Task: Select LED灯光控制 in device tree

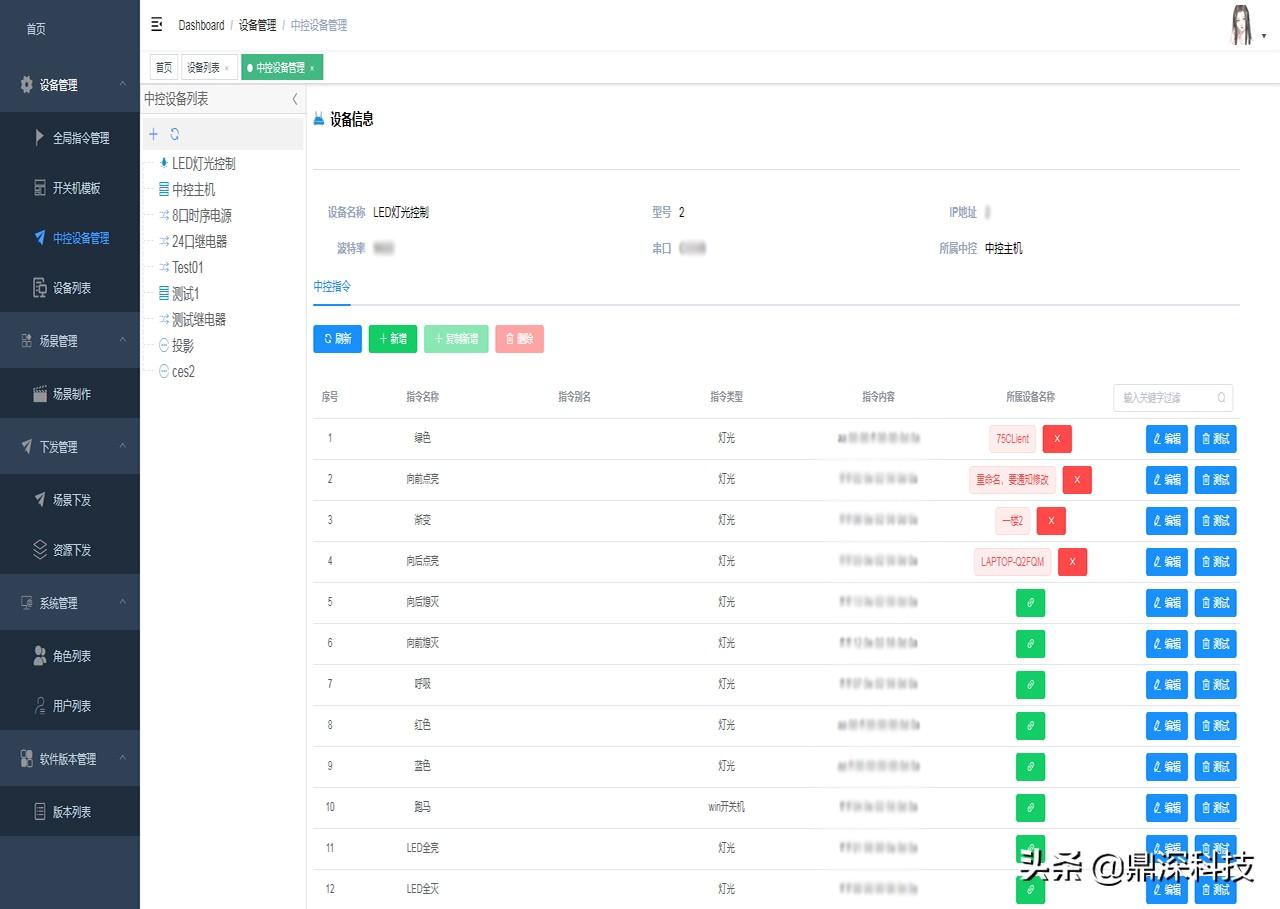Action: tap(204, 163)
